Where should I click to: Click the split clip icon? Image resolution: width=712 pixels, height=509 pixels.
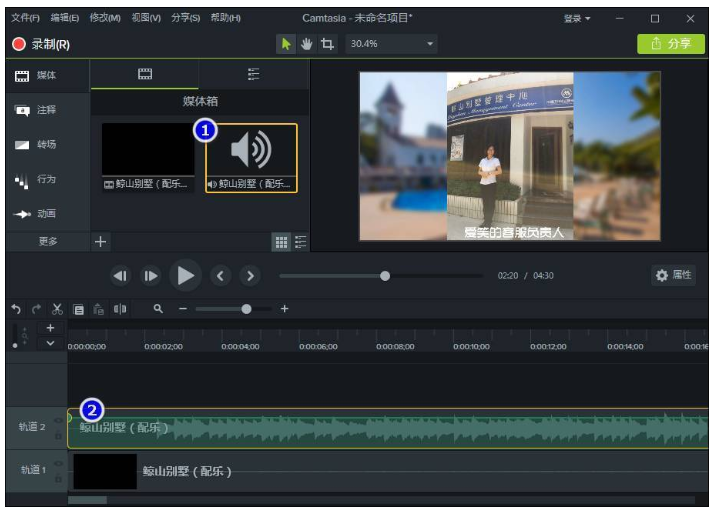(x=120, y=309)
